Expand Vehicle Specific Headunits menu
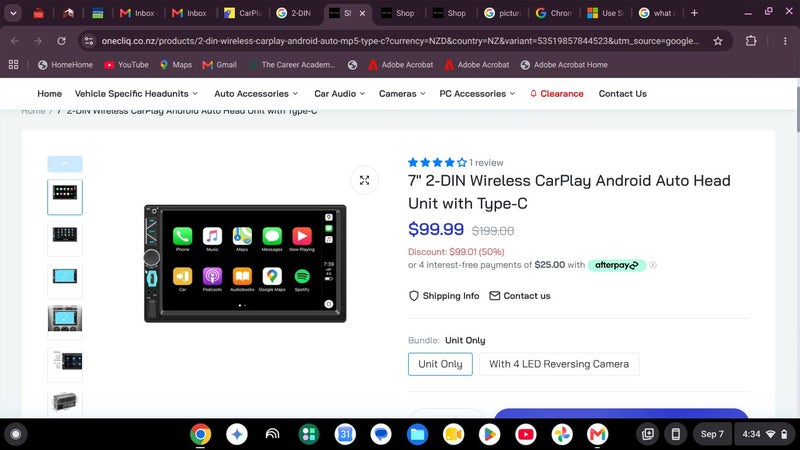Viewport: 800px width, 450px height. pyautogui.click(x=136, y=94)
